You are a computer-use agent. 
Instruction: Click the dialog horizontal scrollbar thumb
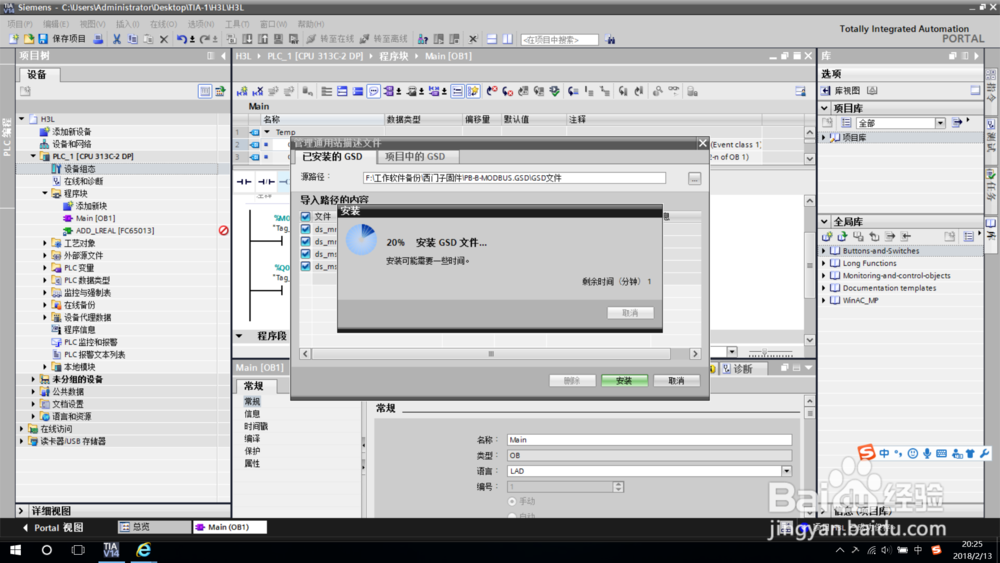(x=490, y=354)
